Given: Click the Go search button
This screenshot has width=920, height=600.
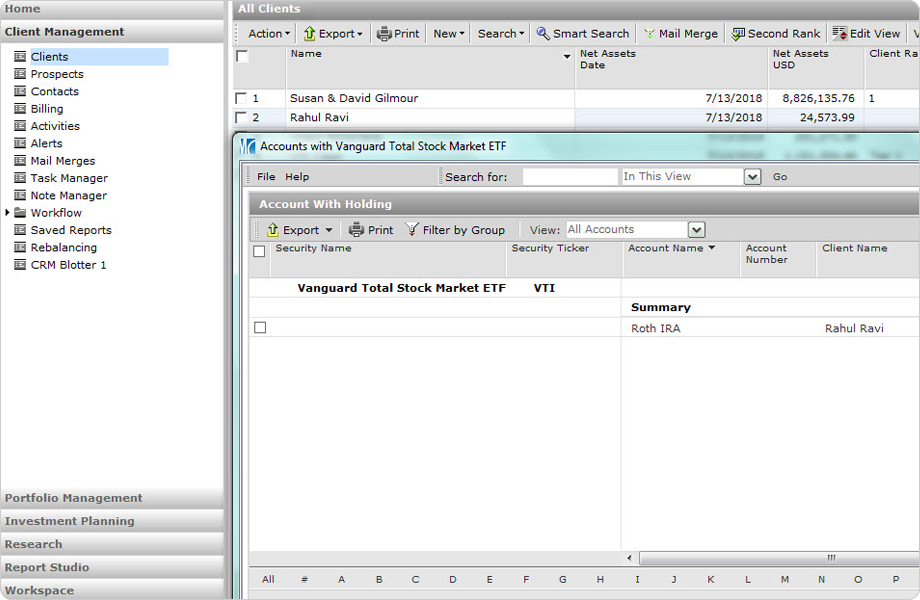Looking at the screenshot, I should (x=780, y=177).
